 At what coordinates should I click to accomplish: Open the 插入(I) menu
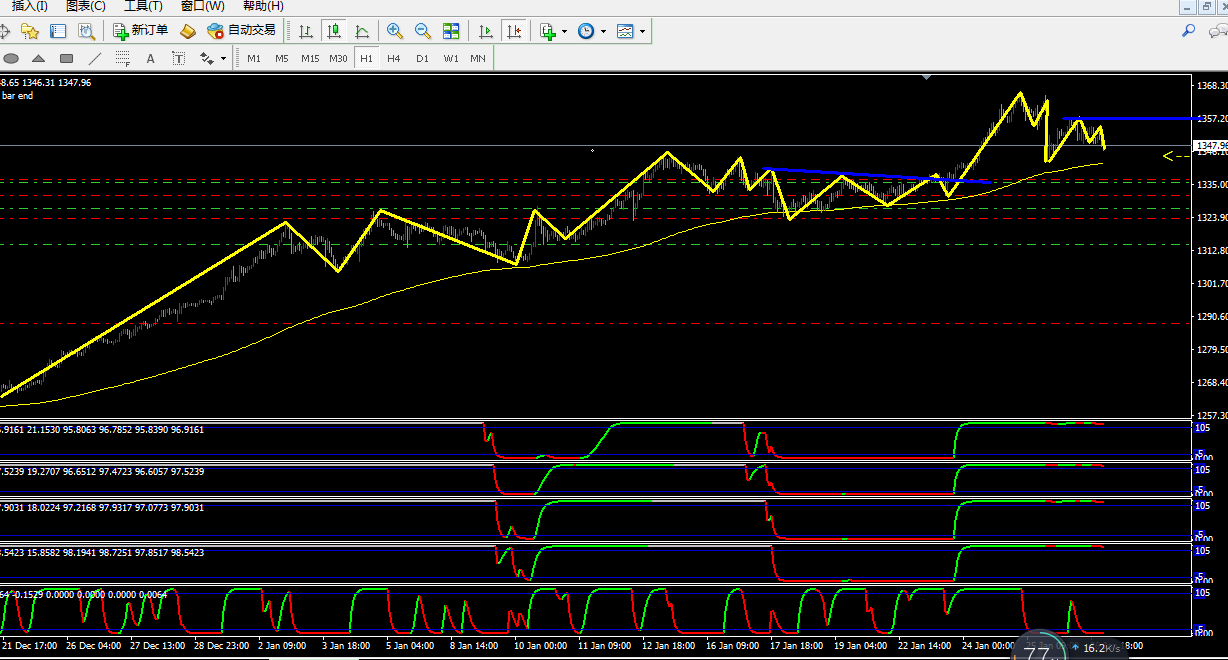coord(29,6)
